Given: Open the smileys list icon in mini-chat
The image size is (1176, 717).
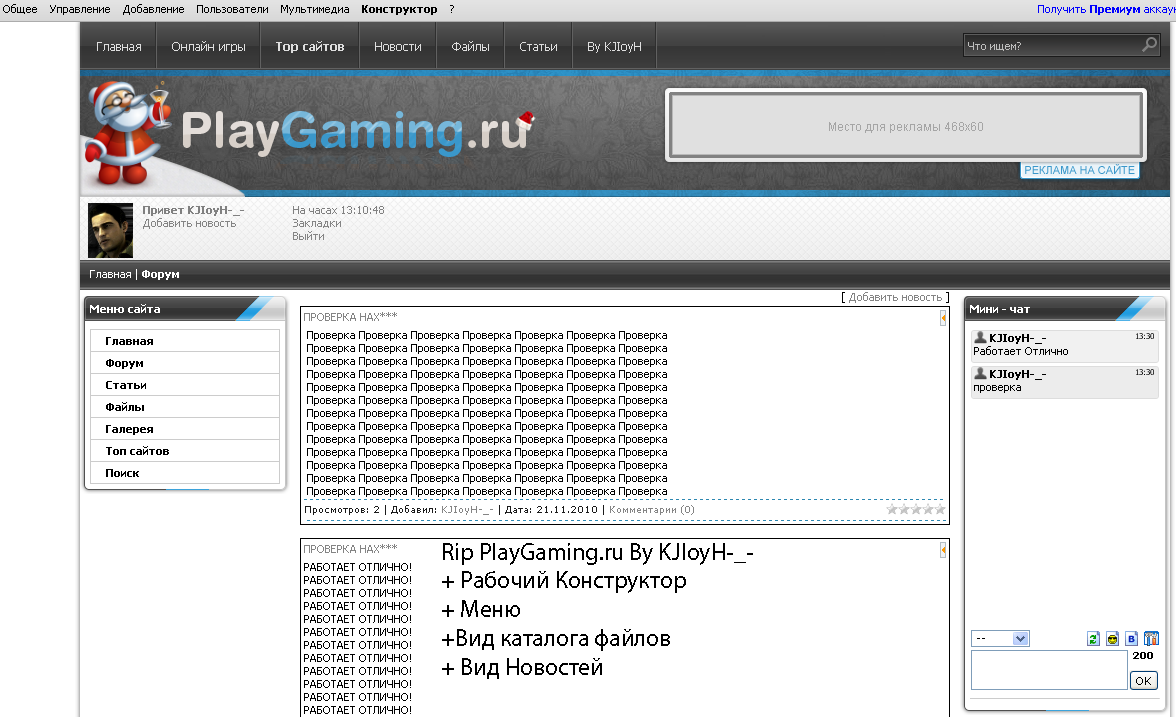Looking at the screenshot, I should click(x=1112, y=638).
